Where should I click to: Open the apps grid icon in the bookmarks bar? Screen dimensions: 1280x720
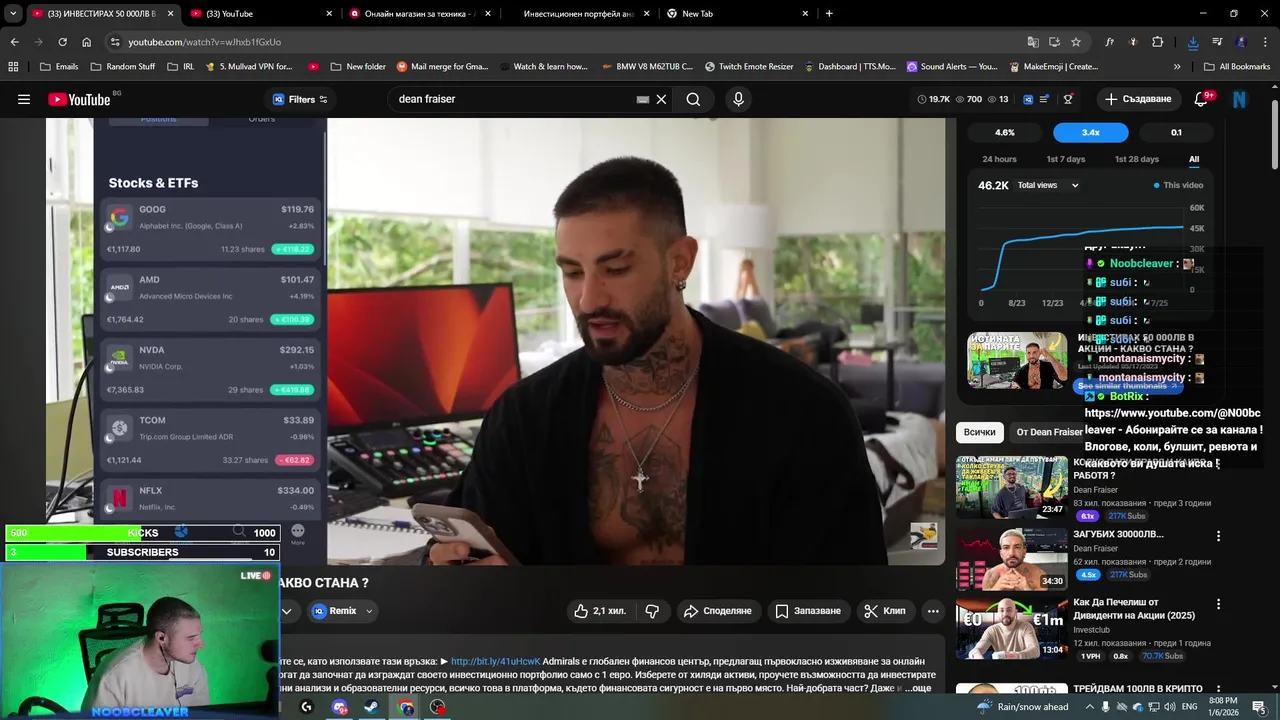pos(13,66)
